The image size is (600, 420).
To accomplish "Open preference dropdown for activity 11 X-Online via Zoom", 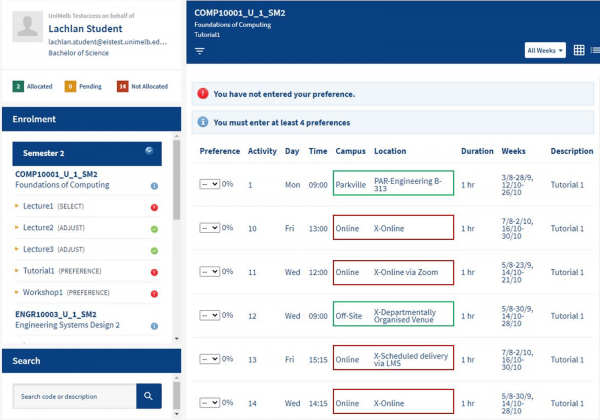I will [209, 272].
